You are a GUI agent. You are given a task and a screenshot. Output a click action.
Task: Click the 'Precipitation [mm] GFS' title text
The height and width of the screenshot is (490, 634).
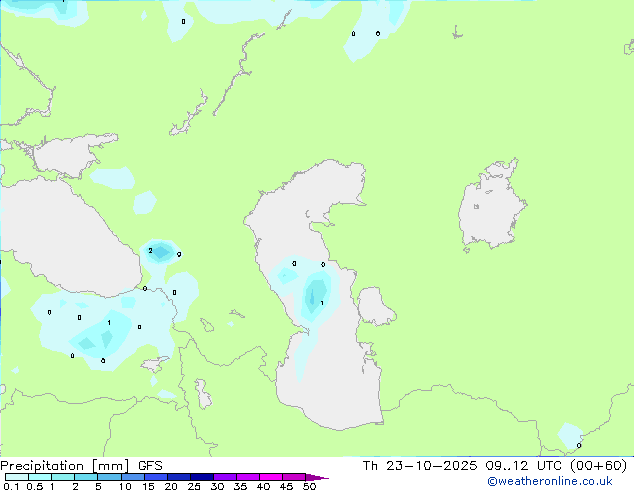pos(81,466)
